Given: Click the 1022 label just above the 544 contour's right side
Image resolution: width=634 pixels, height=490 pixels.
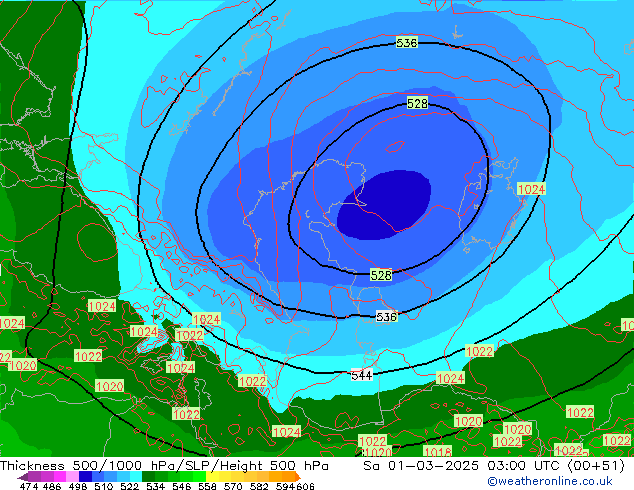Looking at the screenshot, I should click(480, 351).
